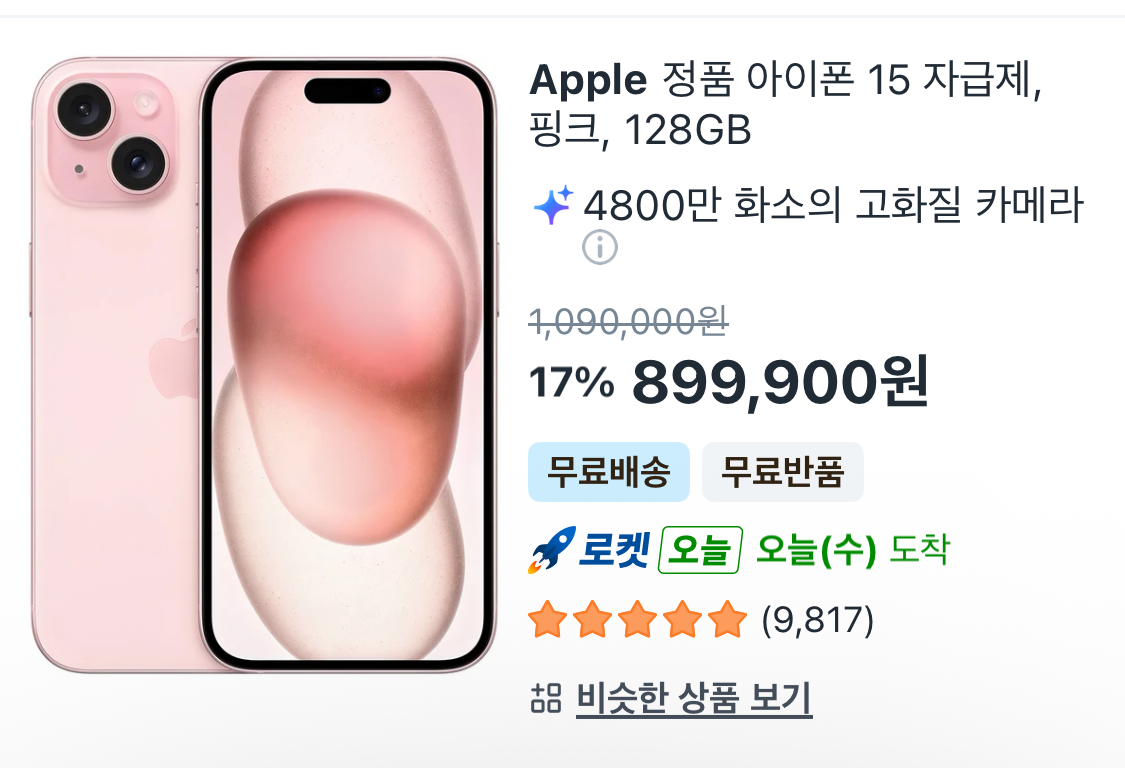Click the grid icon beside 비슷한 상품 보기
Screen dimensions: 1125x768
click(x=546, y=698)
